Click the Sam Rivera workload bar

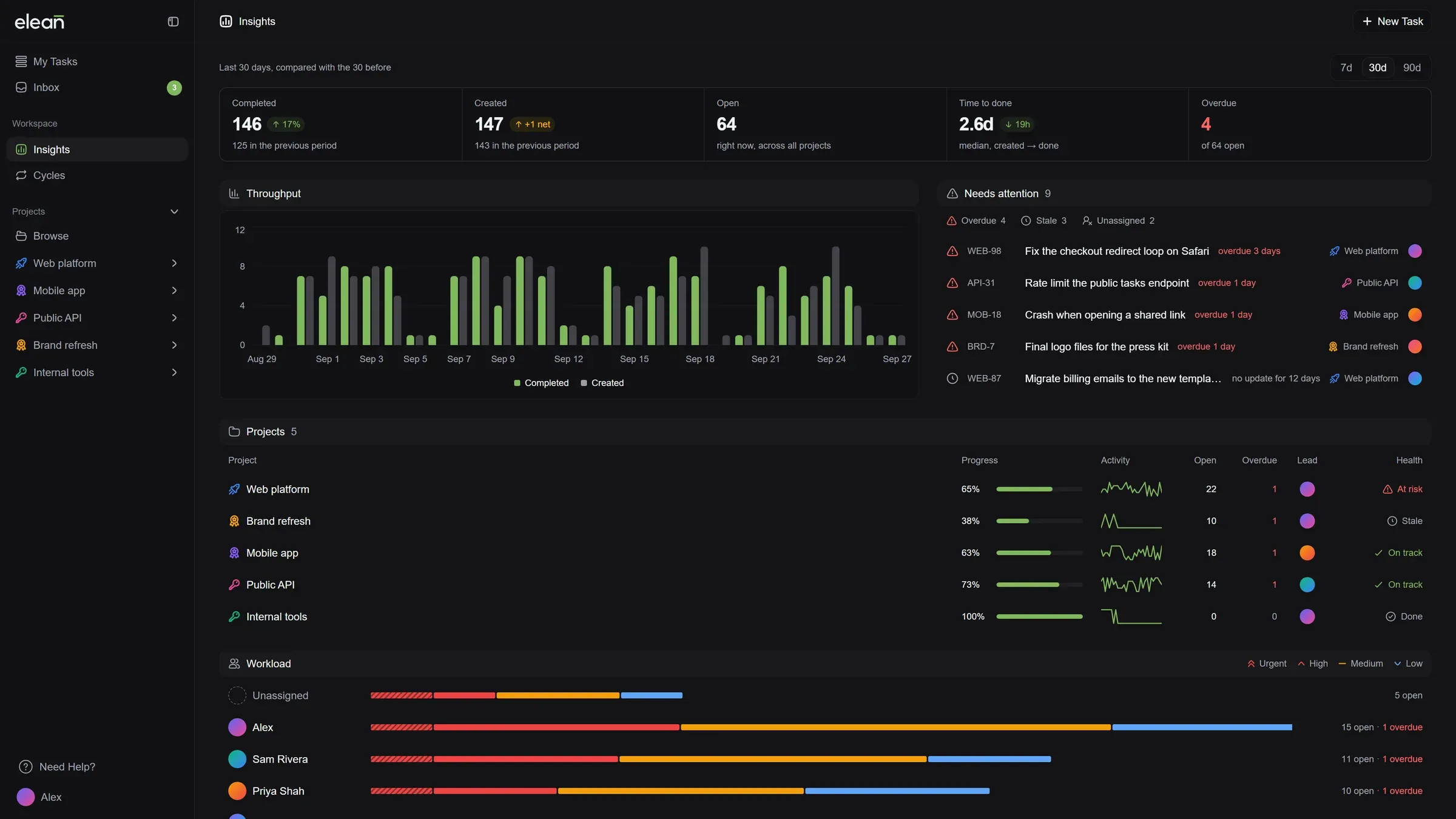pos(710,759)
